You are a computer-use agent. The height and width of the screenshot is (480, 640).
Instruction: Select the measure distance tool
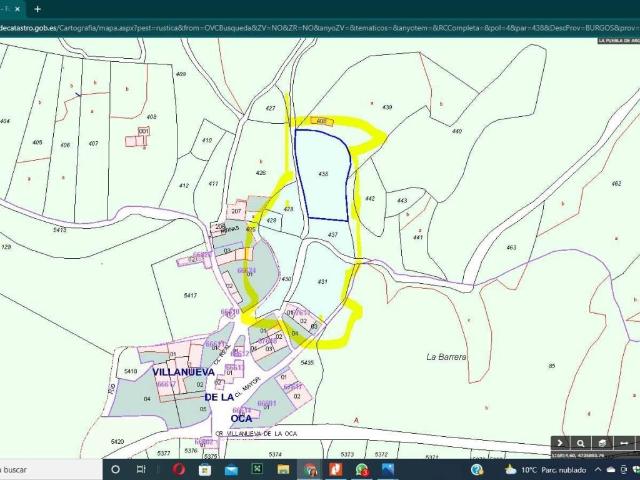tap(624, 443)
